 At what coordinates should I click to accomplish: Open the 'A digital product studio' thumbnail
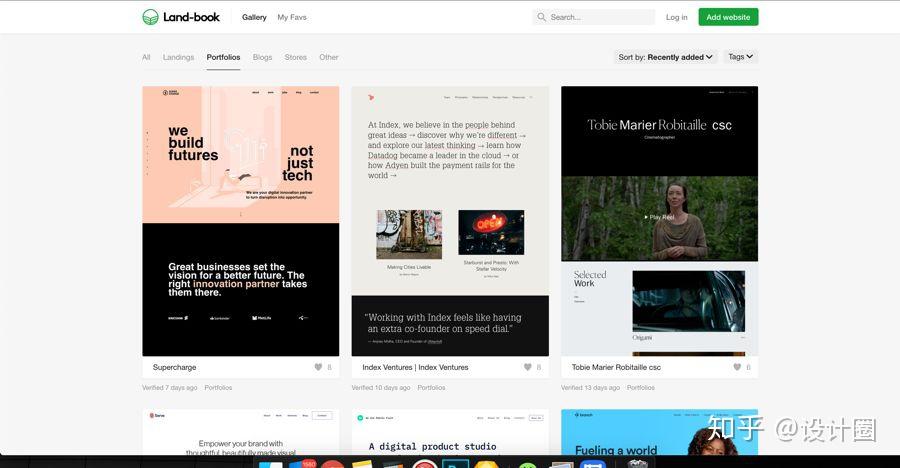[450, 432]
